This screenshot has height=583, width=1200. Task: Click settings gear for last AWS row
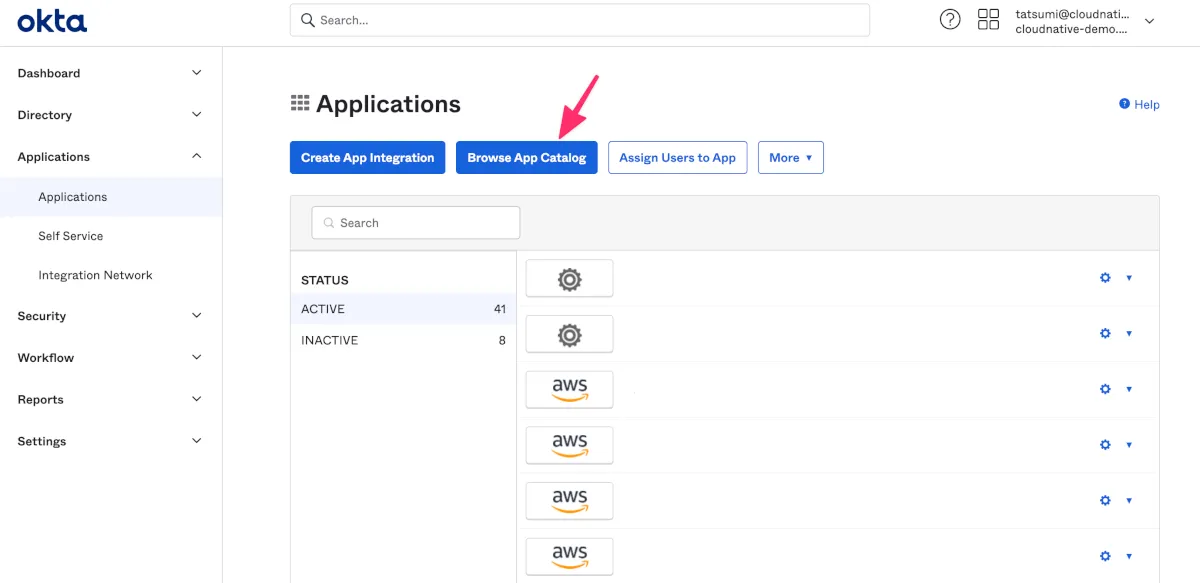pos(1105,556)
